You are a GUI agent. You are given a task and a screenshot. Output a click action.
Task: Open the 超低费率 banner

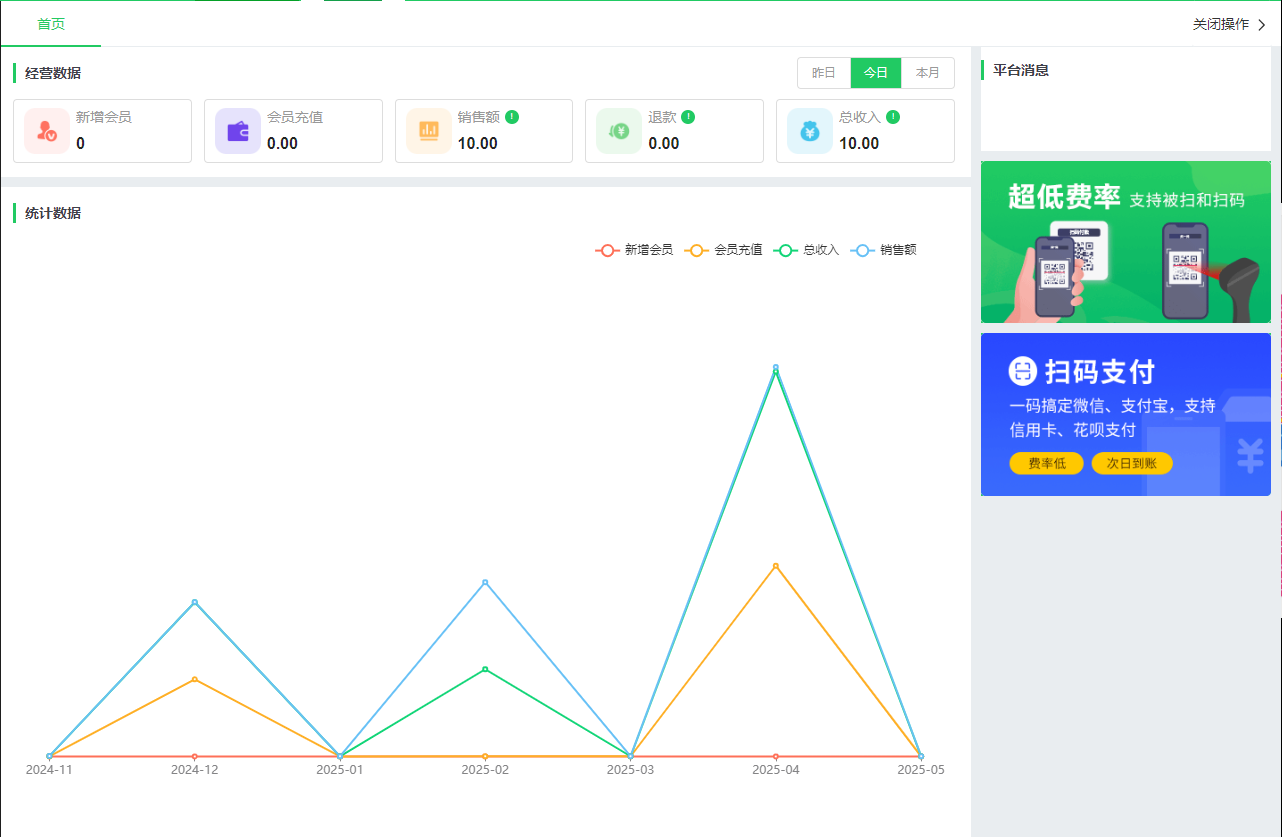[1126, 242]
